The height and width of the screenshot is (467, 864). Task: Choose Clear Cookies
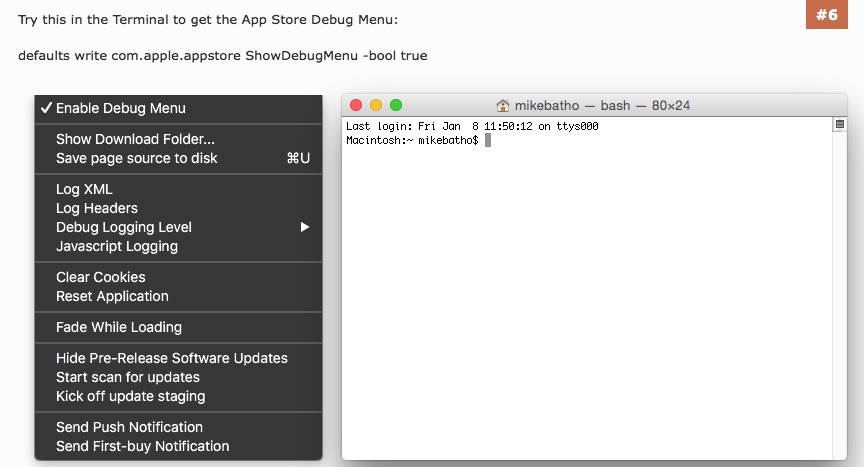[179, 277]
